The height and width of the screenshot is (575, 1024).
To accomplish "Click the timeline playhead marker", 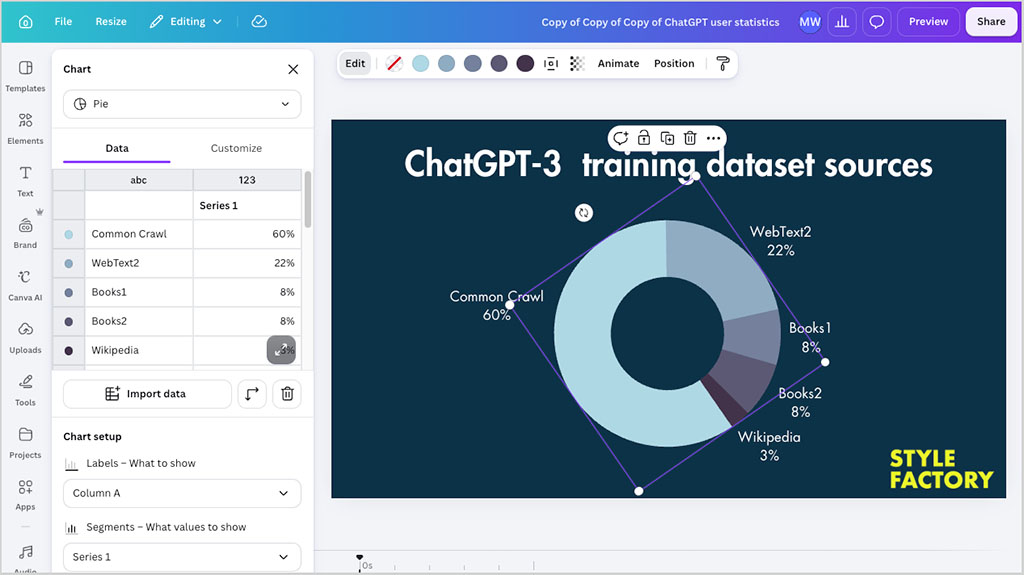I will 359,558.
